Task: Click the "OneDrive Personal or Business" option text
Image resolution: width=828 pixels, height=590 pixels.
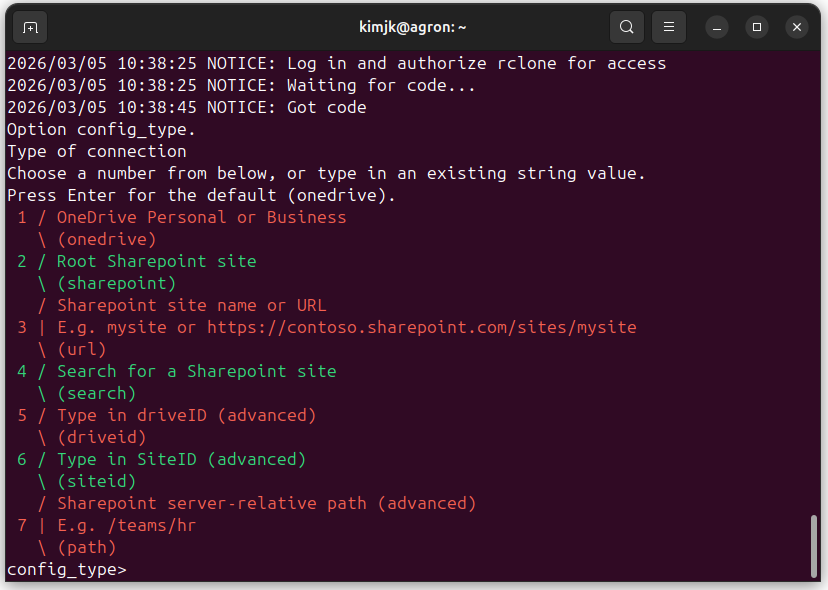Action: point(201,217)
